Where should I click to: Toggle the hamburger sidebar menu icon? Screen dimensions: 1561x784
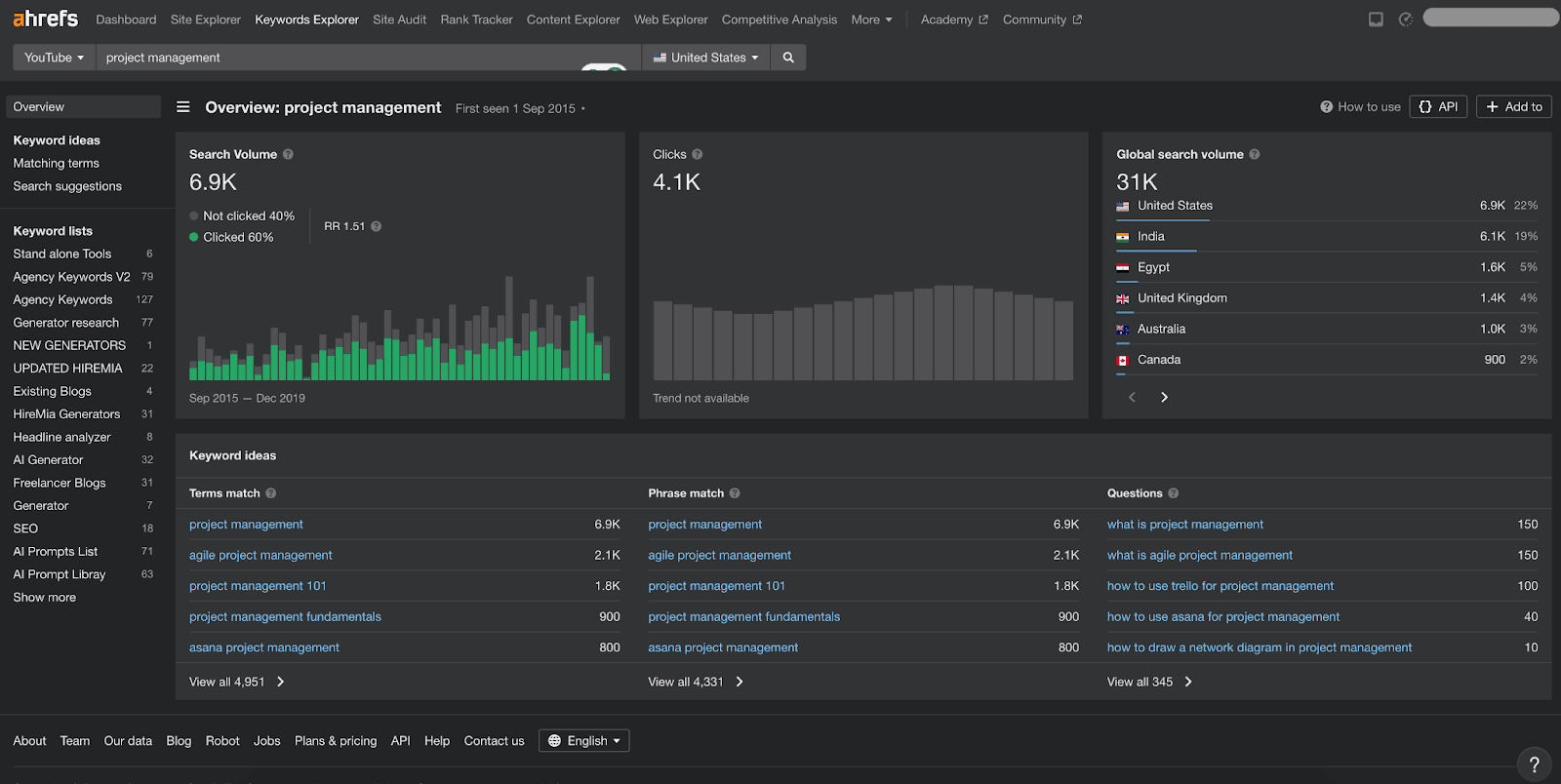coord(182,107)
